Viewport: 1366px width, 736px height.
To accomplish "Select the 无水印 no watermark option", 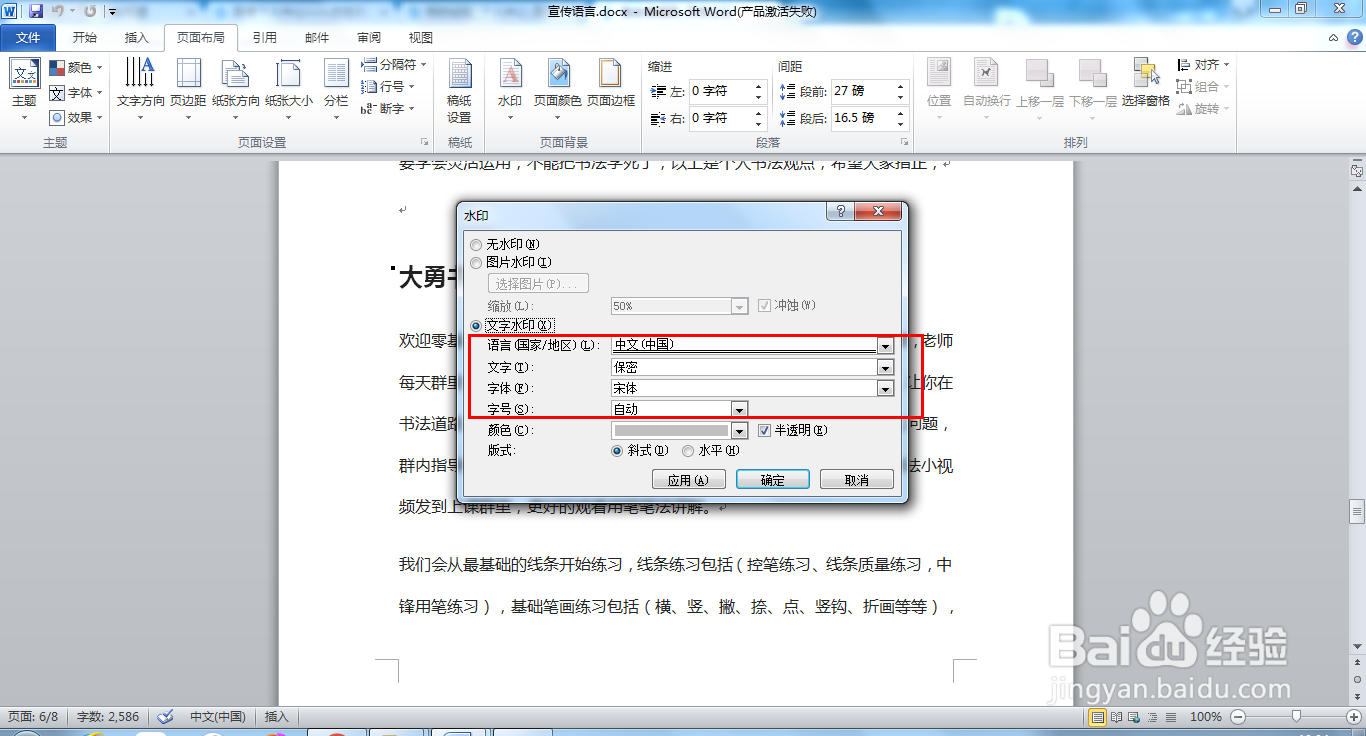I will tap(476, 244).
